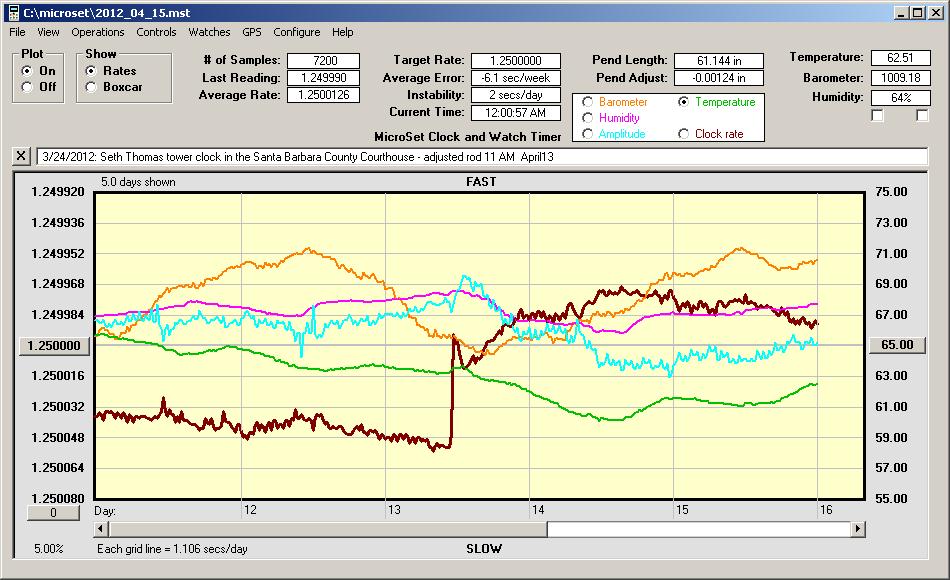950x580 pixels.
Task: Click the Average Error field
Action: (x=516, y=78)
